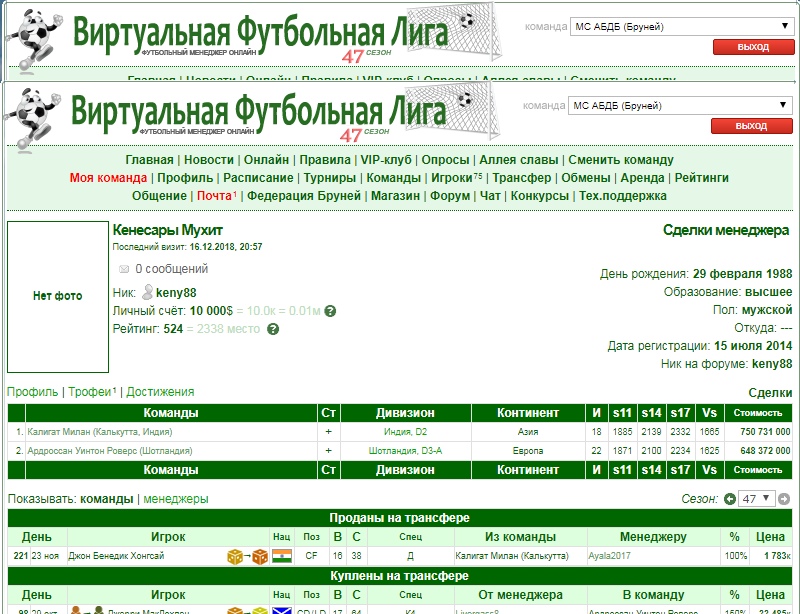Viewport: 800px width, 614px height.
Task: Click the user avatar icon beside keny88
Action: [148, 293]
